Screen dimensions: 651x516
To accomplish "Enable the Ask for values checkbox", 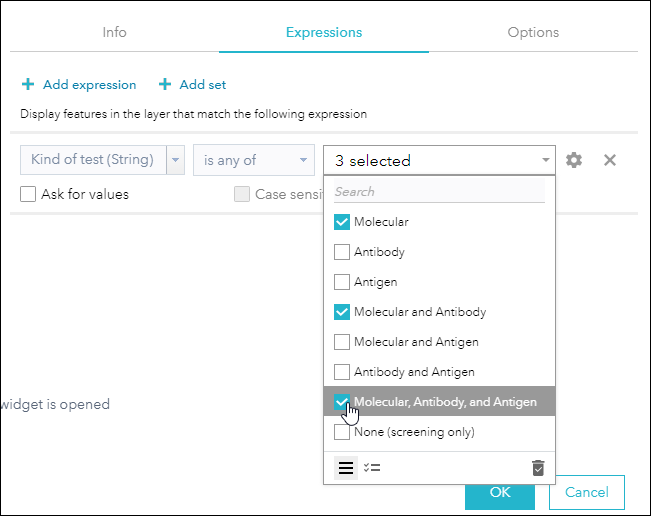I will (x=28, y=194).
